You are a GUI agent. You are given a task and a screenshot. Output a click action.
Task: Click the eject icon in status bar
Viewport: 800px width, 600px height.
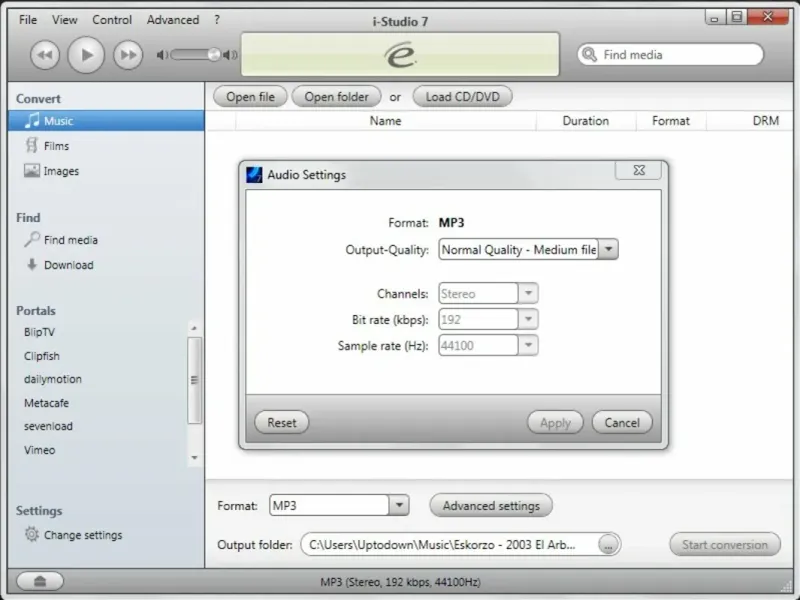pos(40,581)
